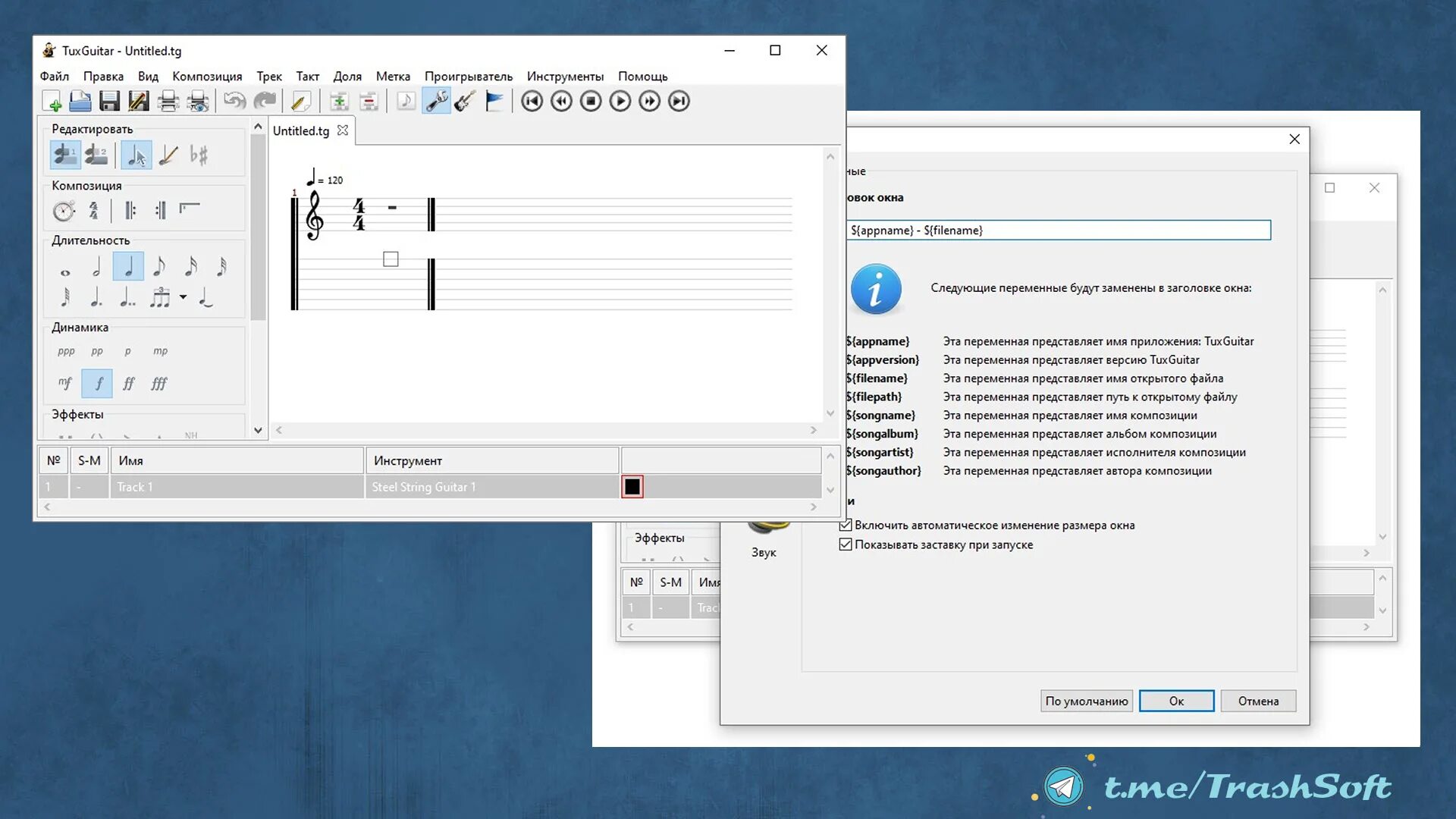
Task: Start playback with play button
Action: 620,101
